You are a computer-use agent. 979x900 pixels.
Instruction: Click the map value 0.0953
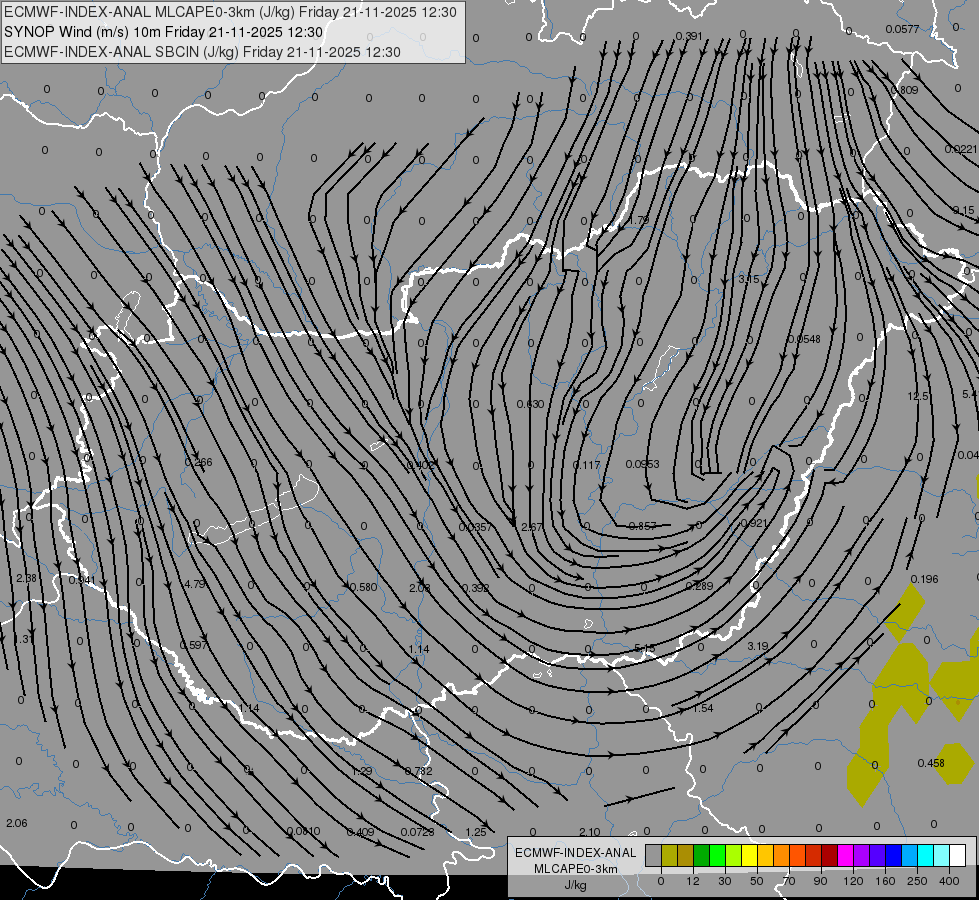642,464
